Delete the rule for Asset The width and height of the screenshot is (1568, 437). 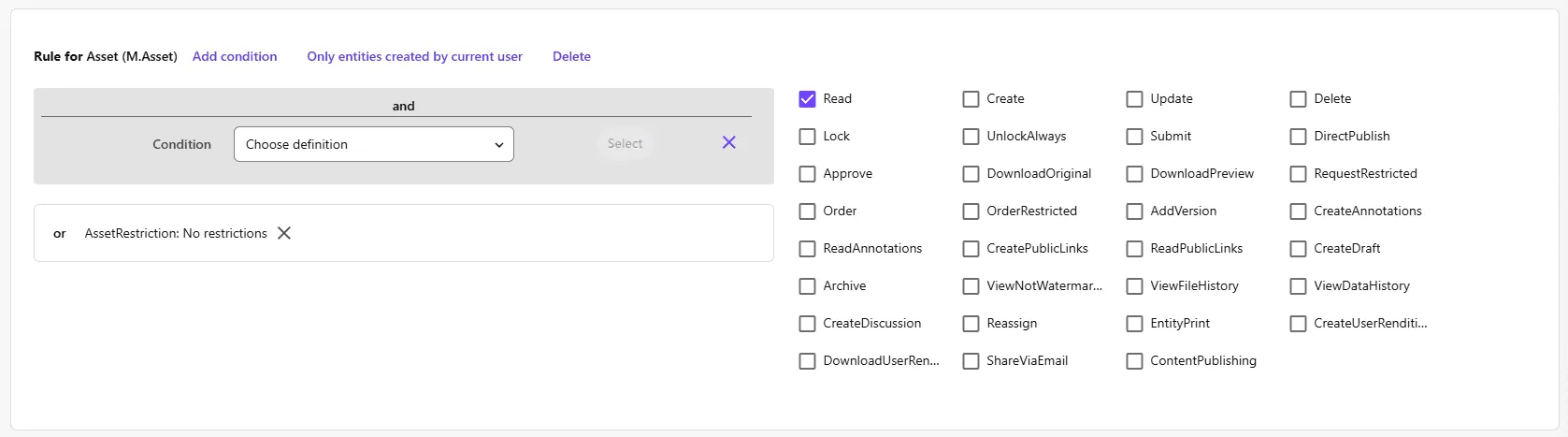(571, 56)
